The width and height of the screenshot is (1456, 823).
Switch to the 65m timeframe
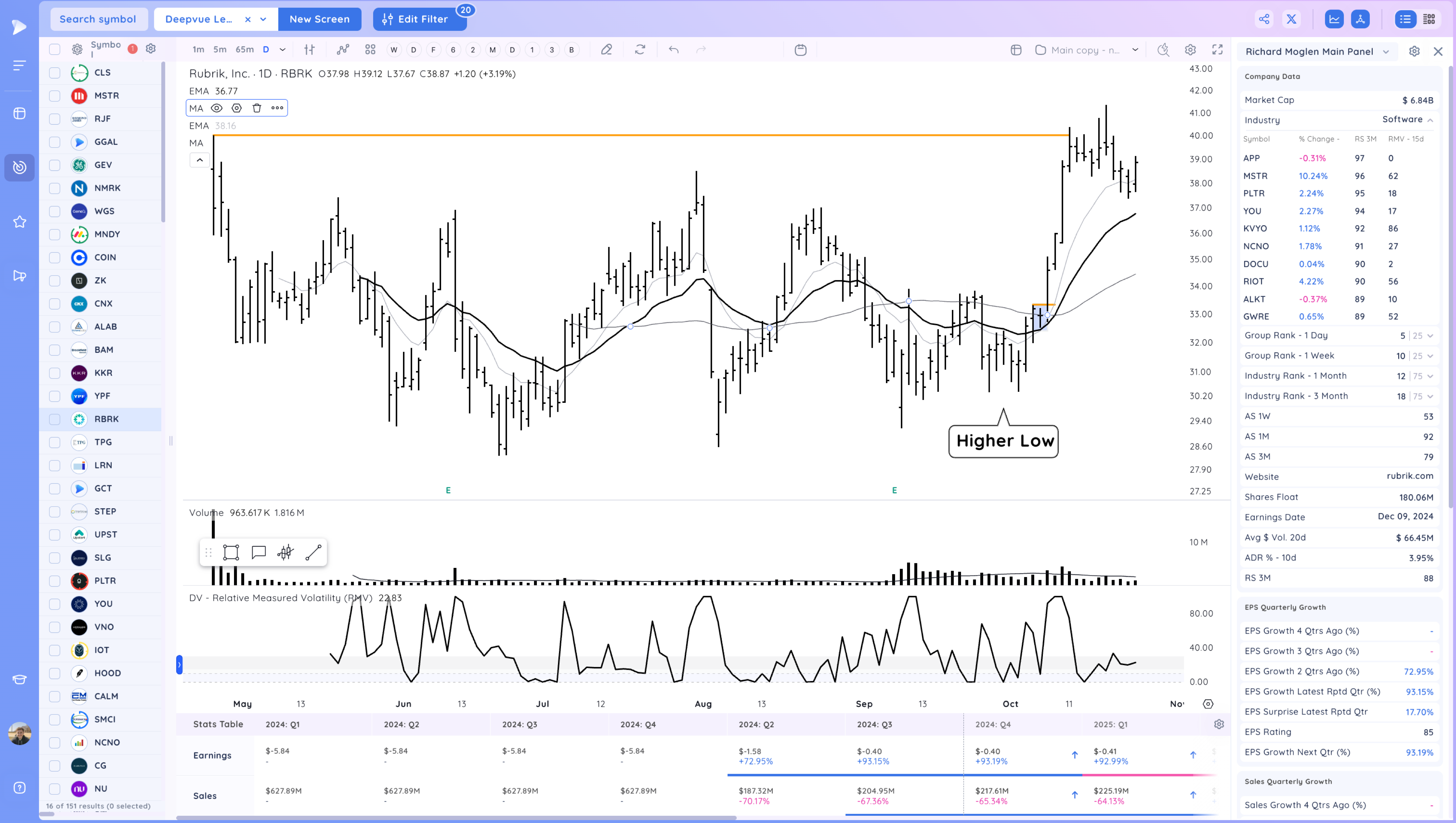(x=244, y=50)
